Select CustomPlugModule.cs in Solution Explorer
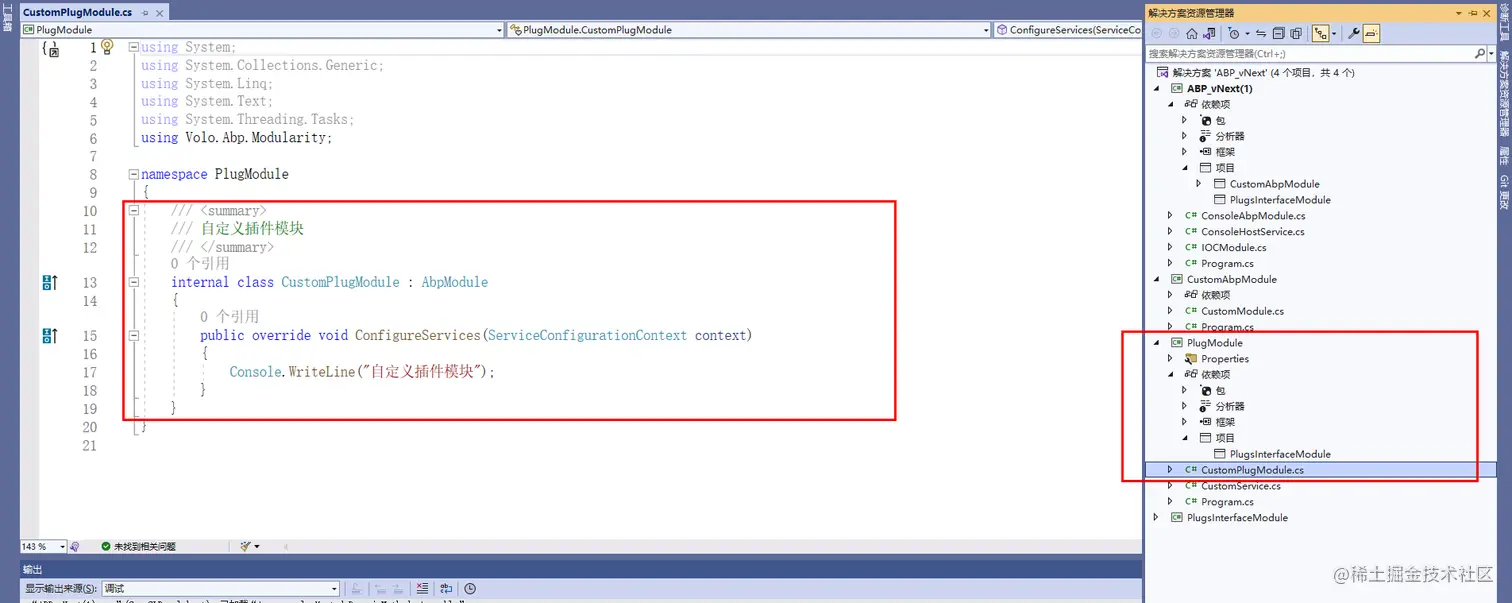1512x603 pixels. [1252, 470]
